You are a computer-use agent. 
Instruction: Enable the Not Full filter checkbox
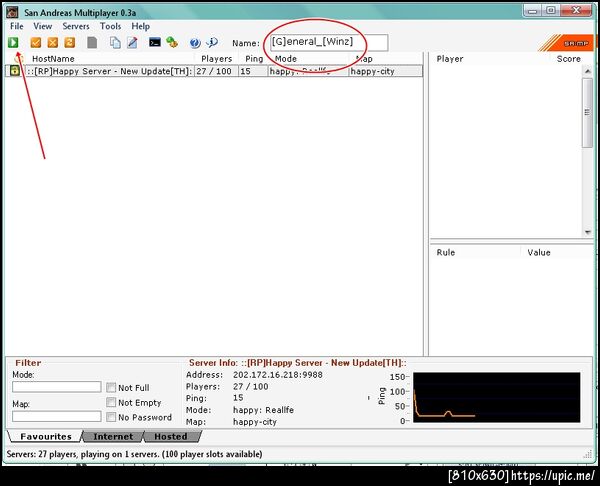tap(111, 387)
